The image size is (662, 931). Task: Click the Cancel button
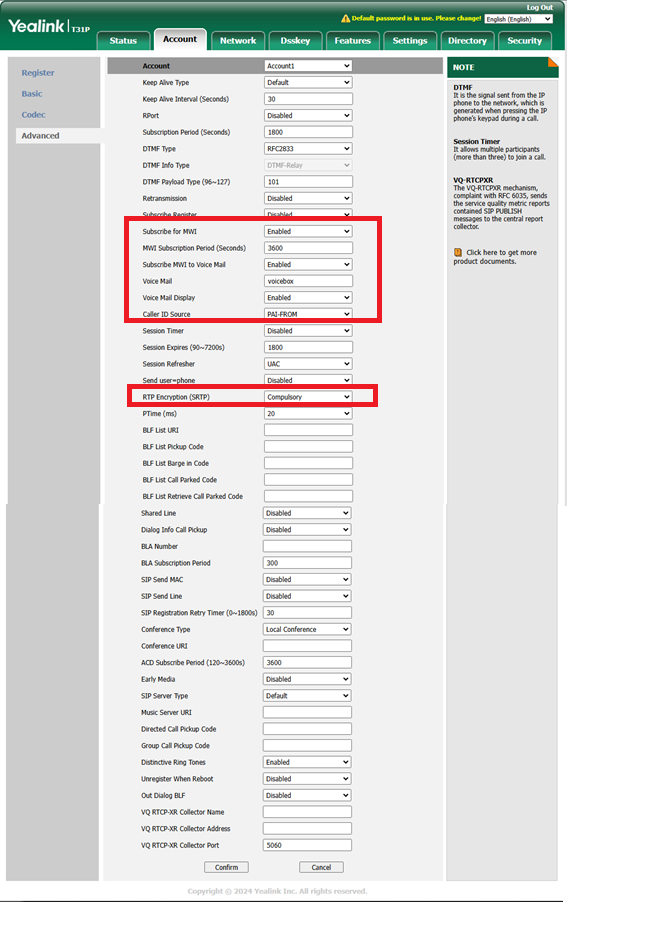tap(321, 867)
